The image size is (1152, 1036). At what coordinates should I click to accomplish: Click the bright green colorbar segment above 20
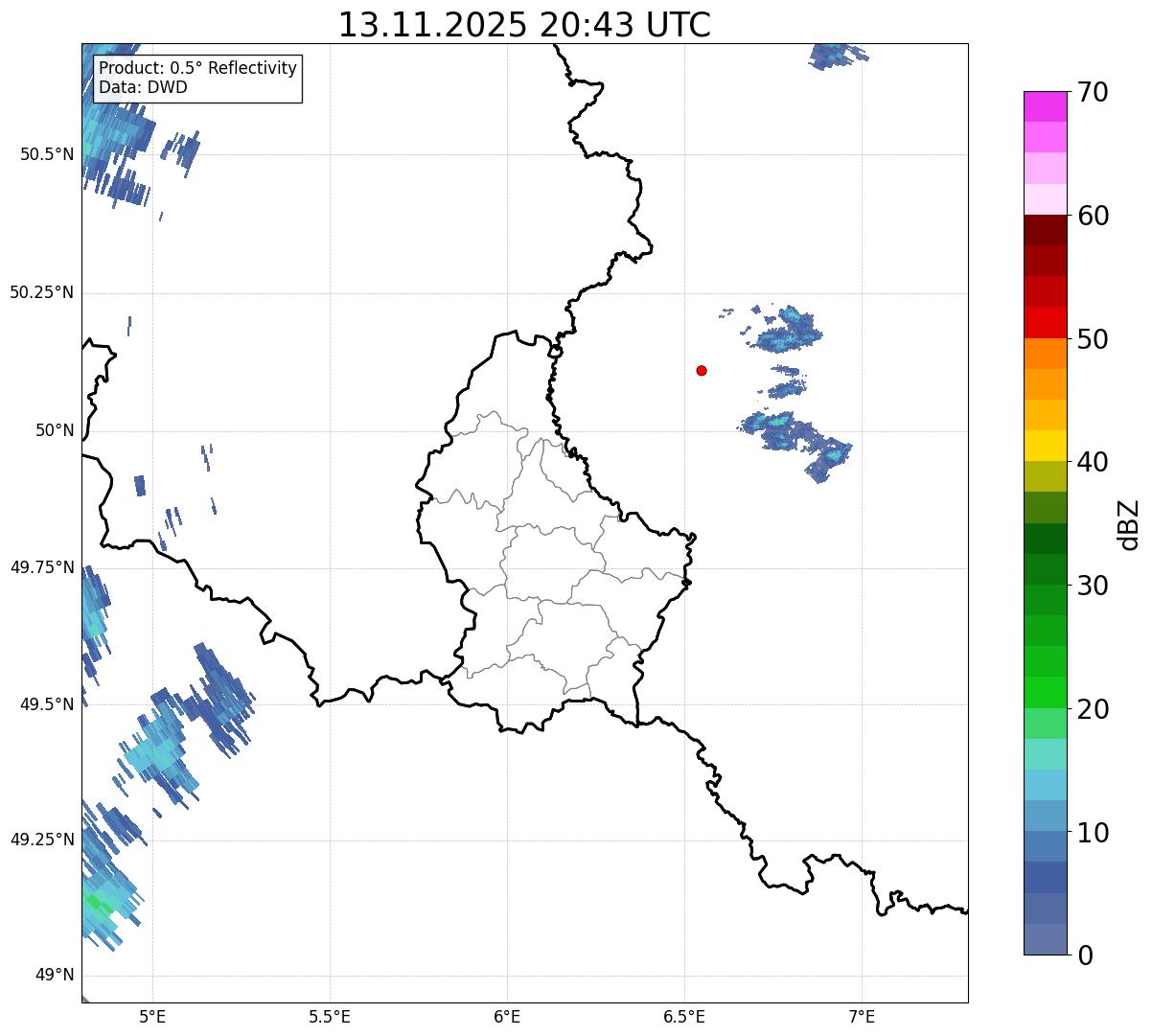[1045, 693]
